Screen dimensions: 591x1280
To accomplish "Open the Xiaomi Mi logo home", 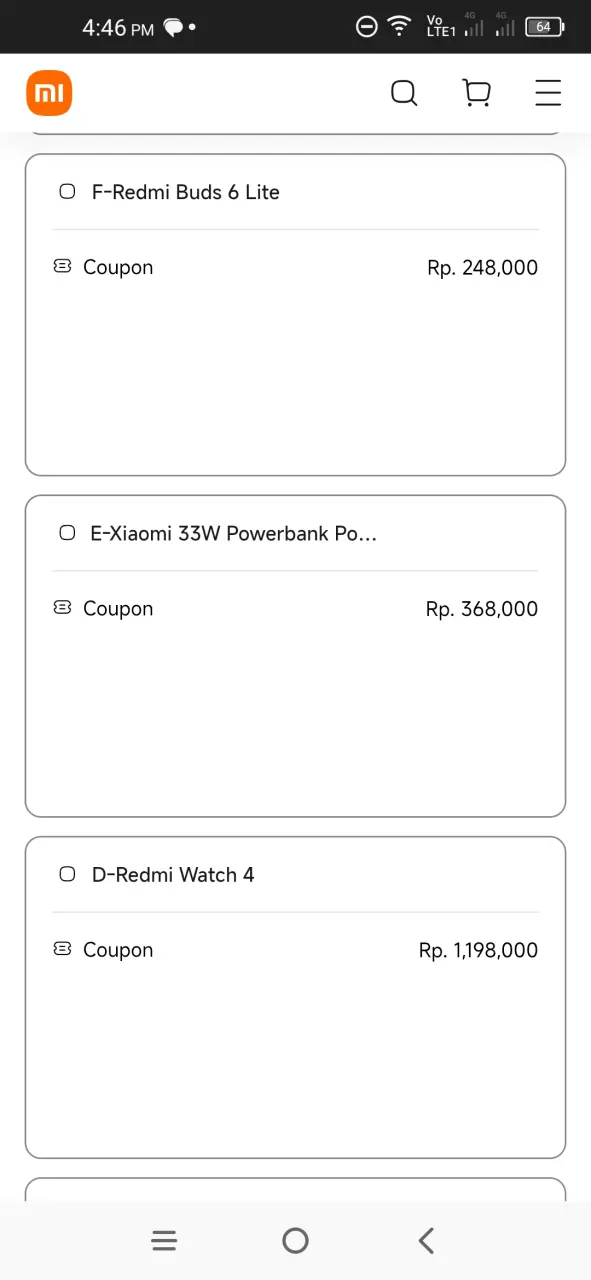I will [x=49, y=93].
